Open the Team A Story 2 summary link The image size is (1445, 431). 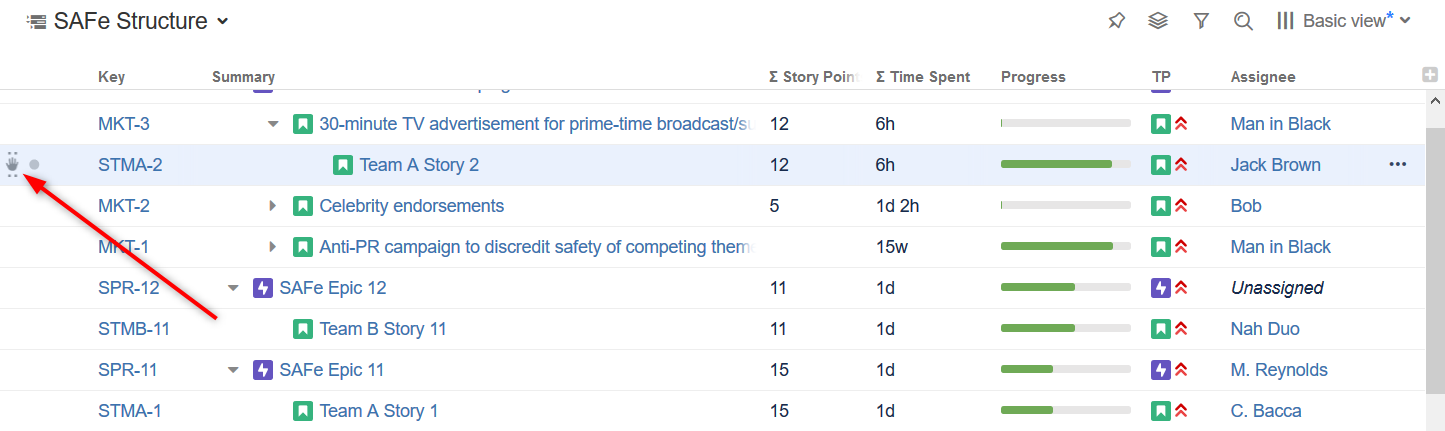(x=419, y=165)
